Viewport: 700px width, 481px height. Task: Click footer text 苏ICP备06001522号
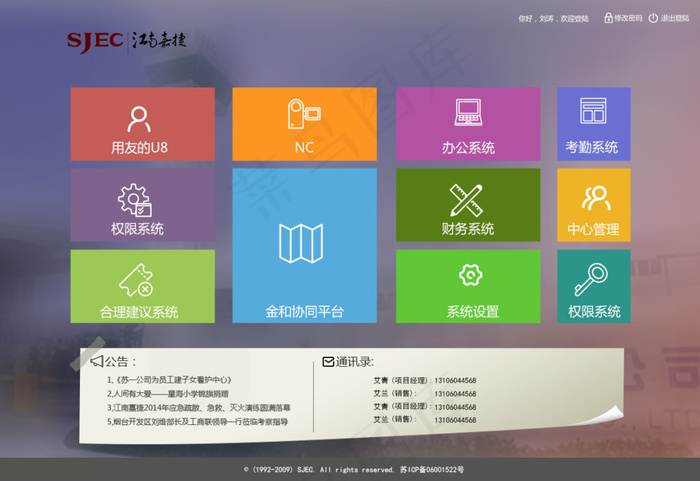pos(432,469)
